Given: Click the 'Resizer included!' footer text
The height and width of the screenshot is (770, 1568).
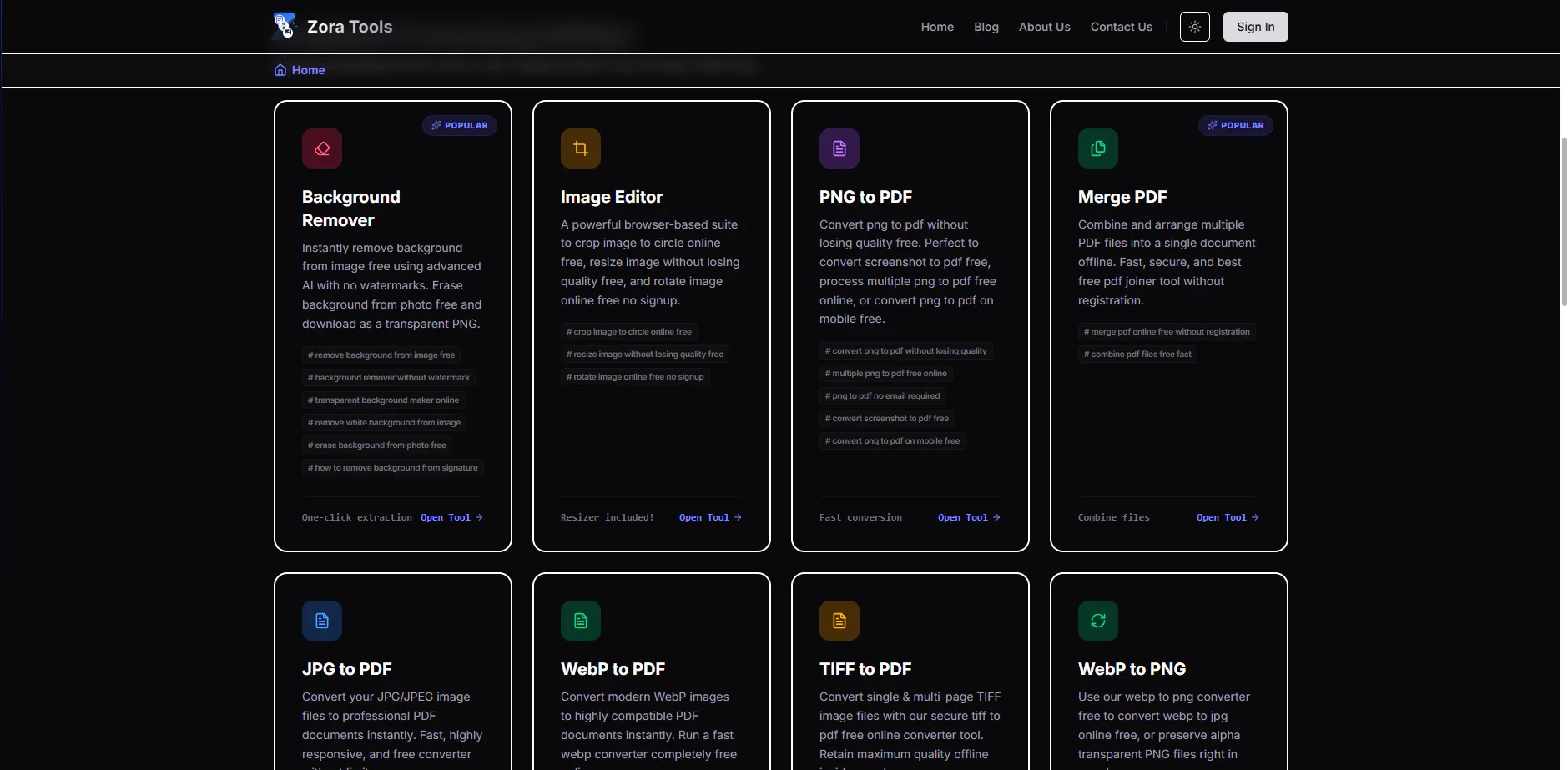Looking at the screenshot, I should pyautogui.click(x=608, y=517).
